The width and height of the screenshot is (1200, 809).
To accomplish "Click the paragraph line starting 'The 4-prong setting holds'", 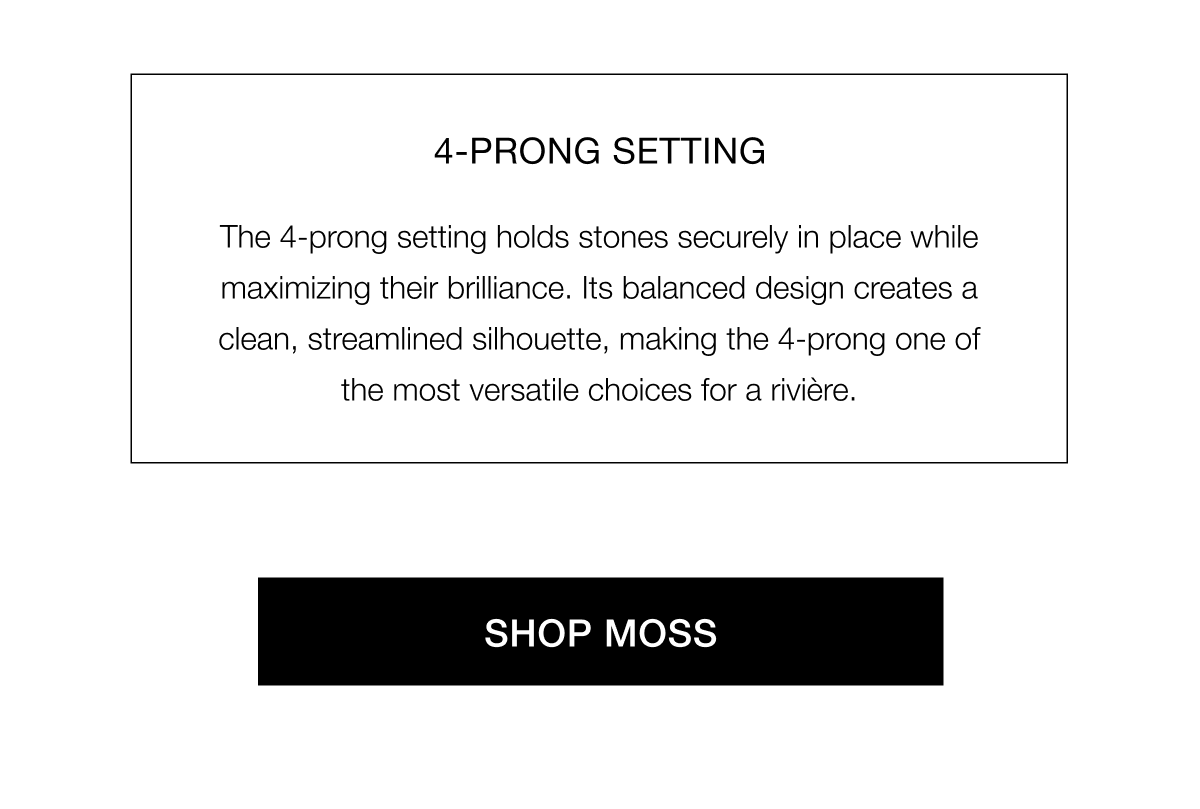I will click(599, 240).
